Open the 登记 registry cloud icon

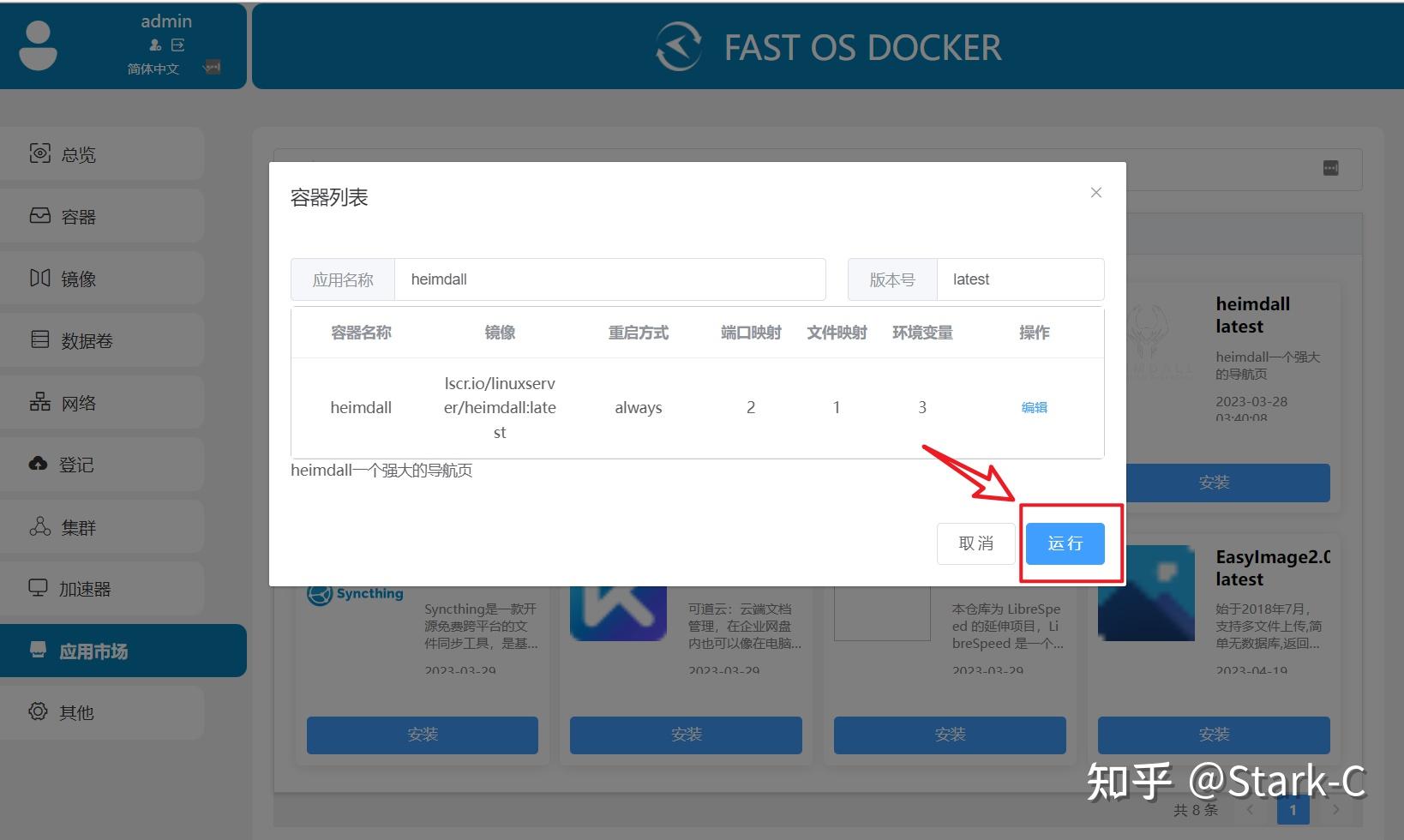pos(39,464)
